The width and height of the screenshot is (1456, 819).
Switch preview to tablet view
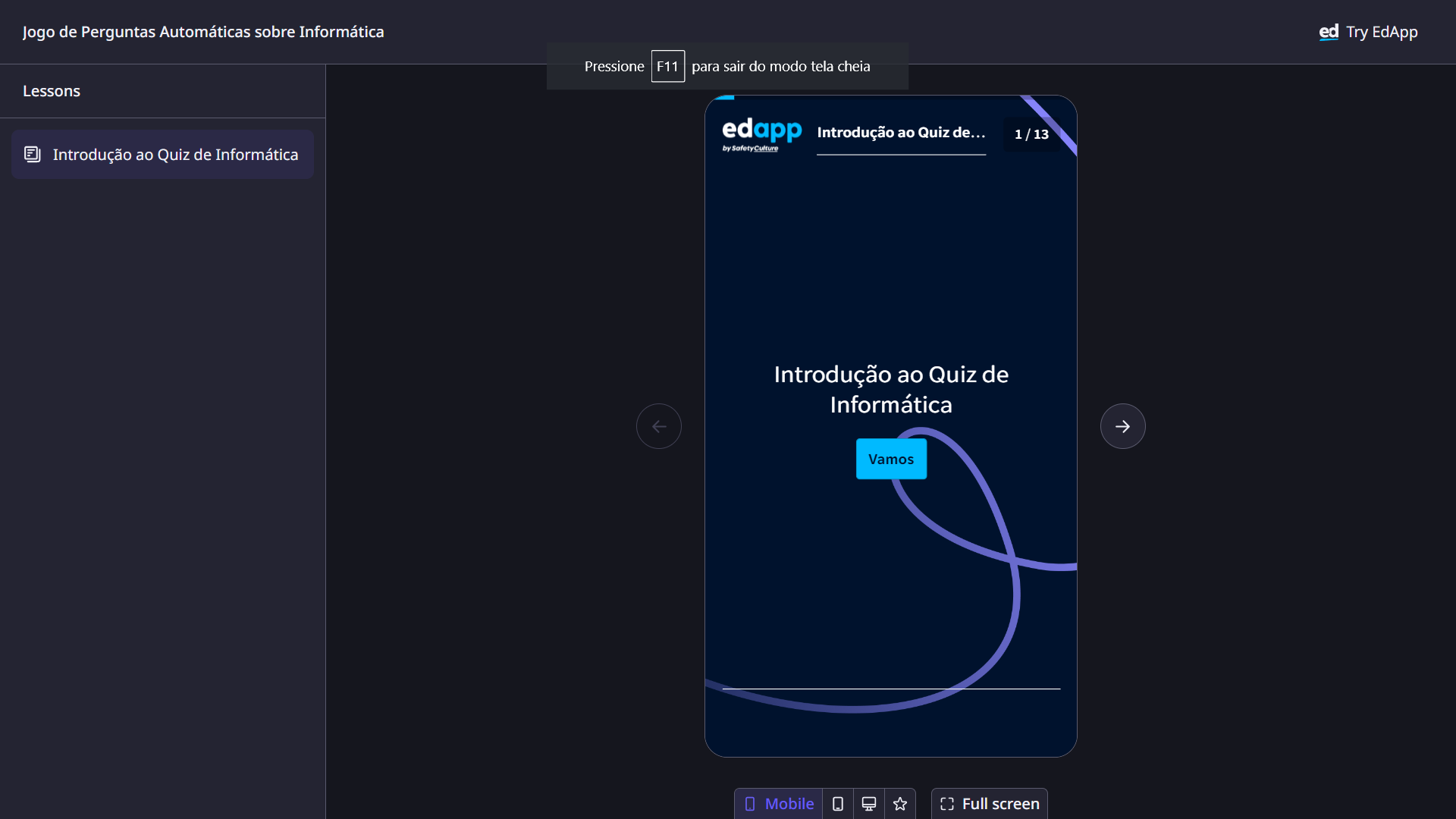[x=838, y=804]
